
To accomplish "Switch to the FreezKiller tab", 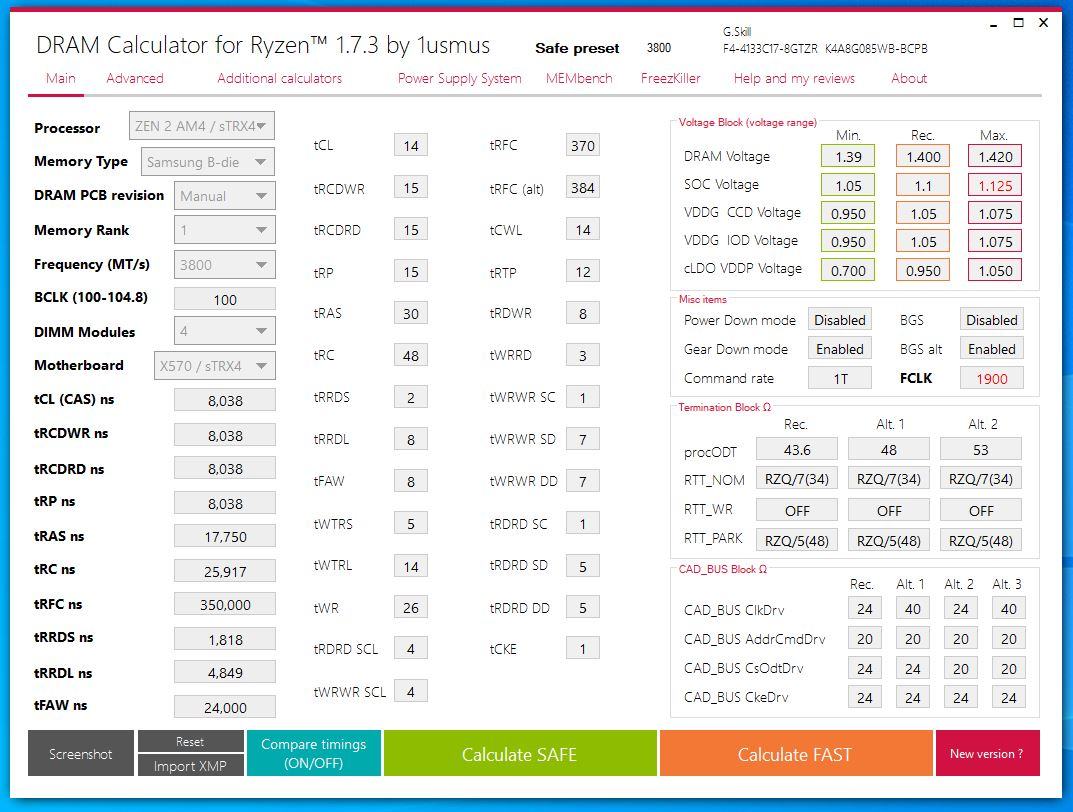I will (671, 79).
